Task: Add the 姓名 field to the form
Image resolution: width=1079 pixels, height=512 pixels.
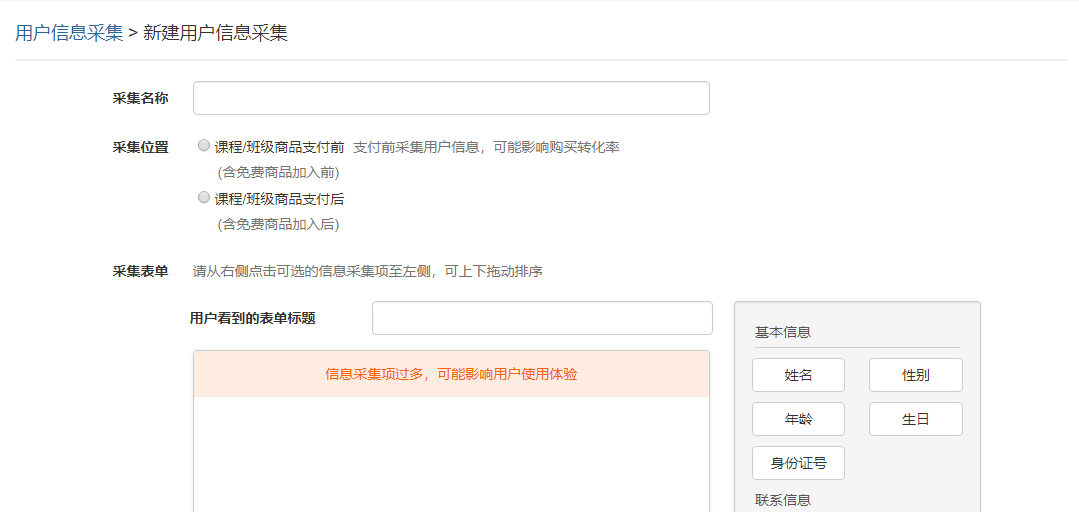Action: [x=798, y=375]
